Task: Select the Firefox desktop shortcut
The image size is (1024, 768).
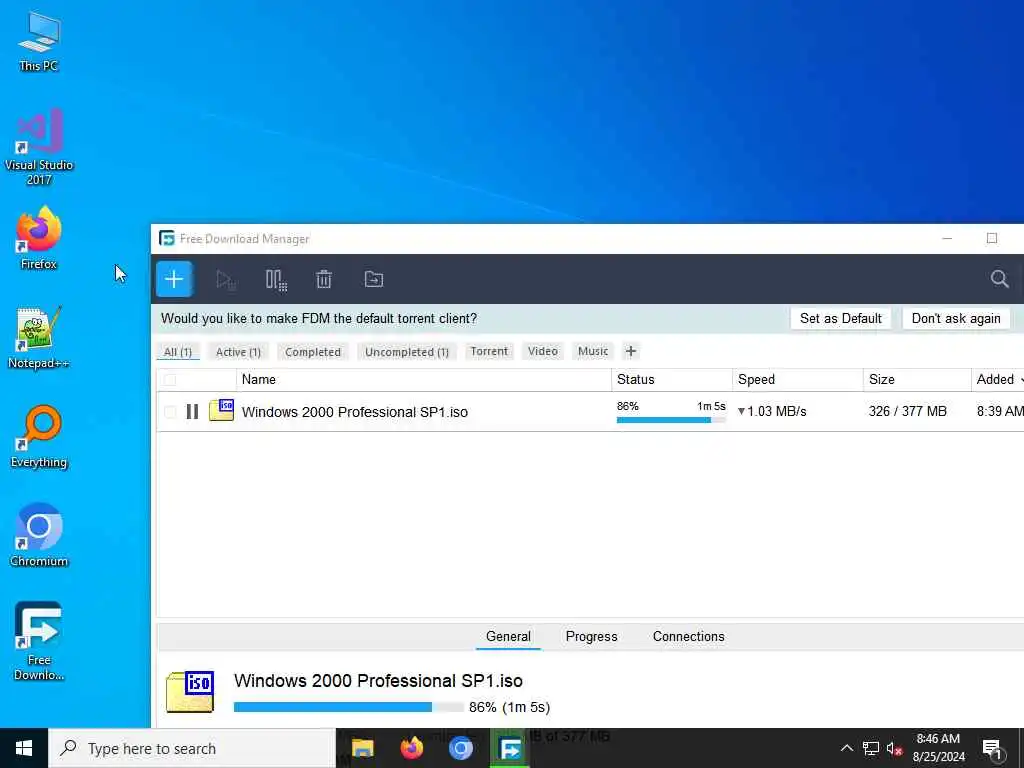Action: click(x=39, y=238)
